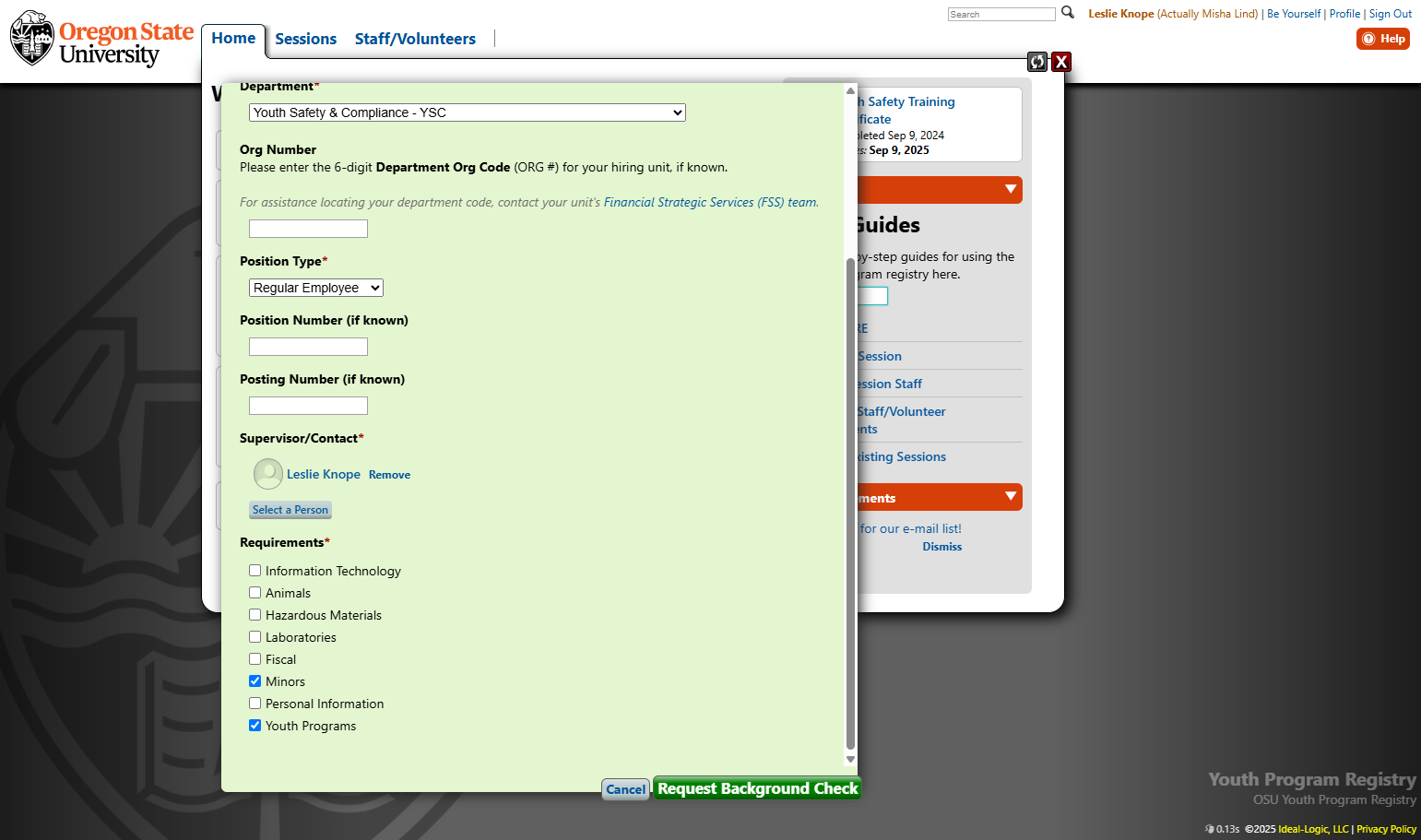Click the Leslie Knope avatar icon

pos(268,474)
